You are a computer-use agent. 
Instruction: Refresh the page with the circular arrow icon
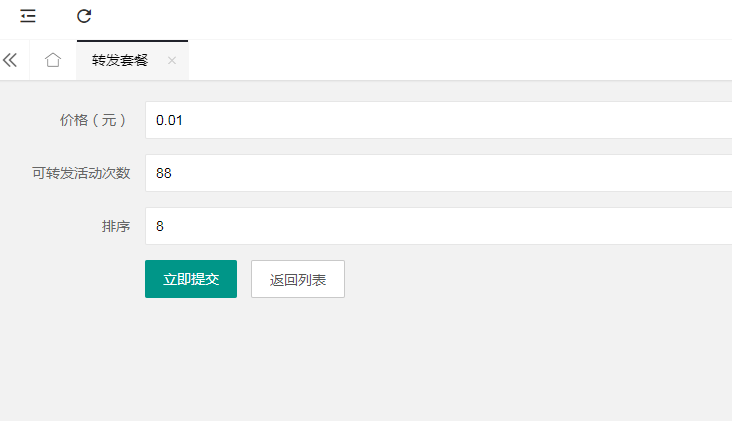(84, 16)
